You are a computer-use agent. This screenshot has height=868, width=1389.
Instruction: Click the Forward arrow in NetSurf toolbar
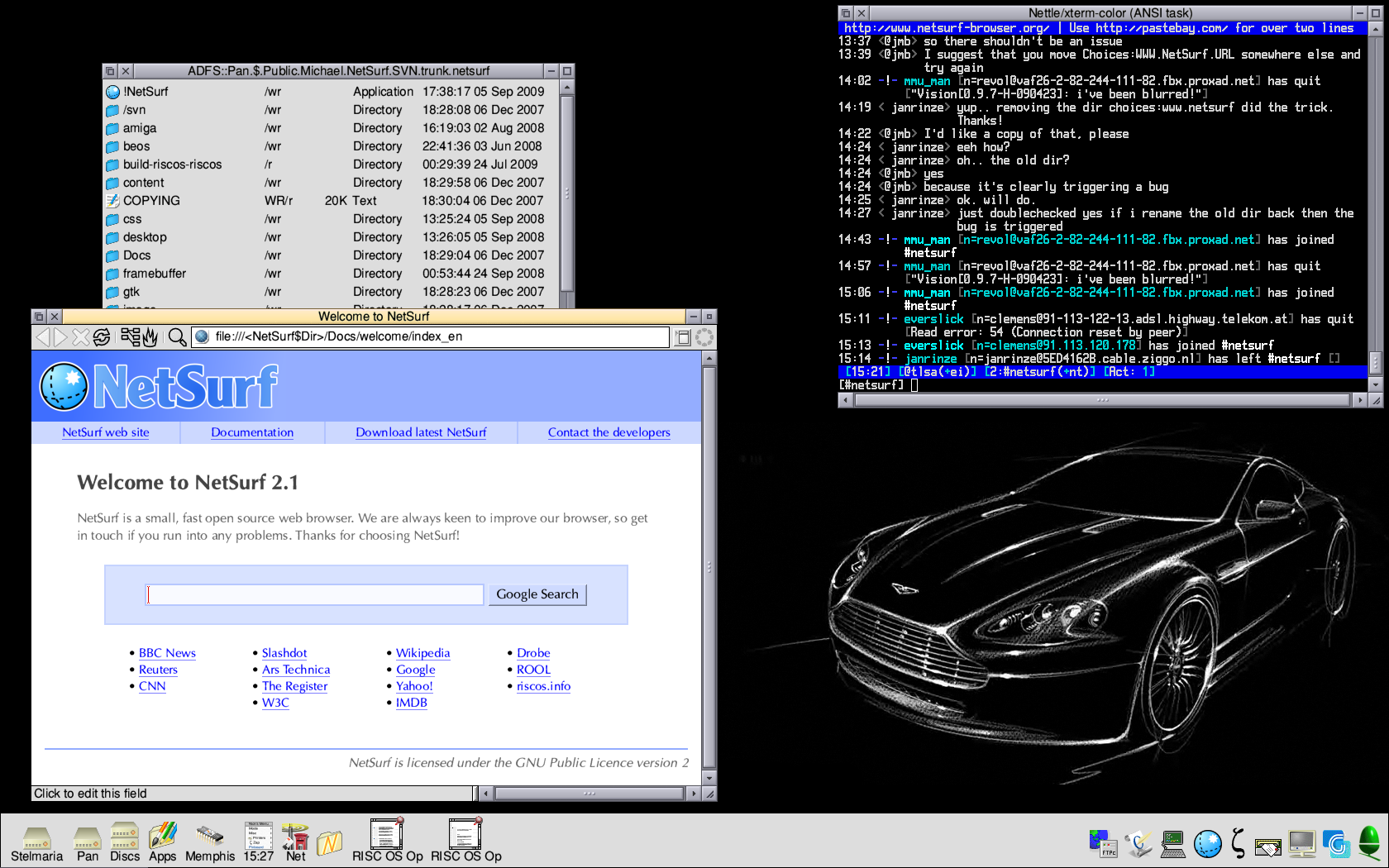(x=61, y=336)
